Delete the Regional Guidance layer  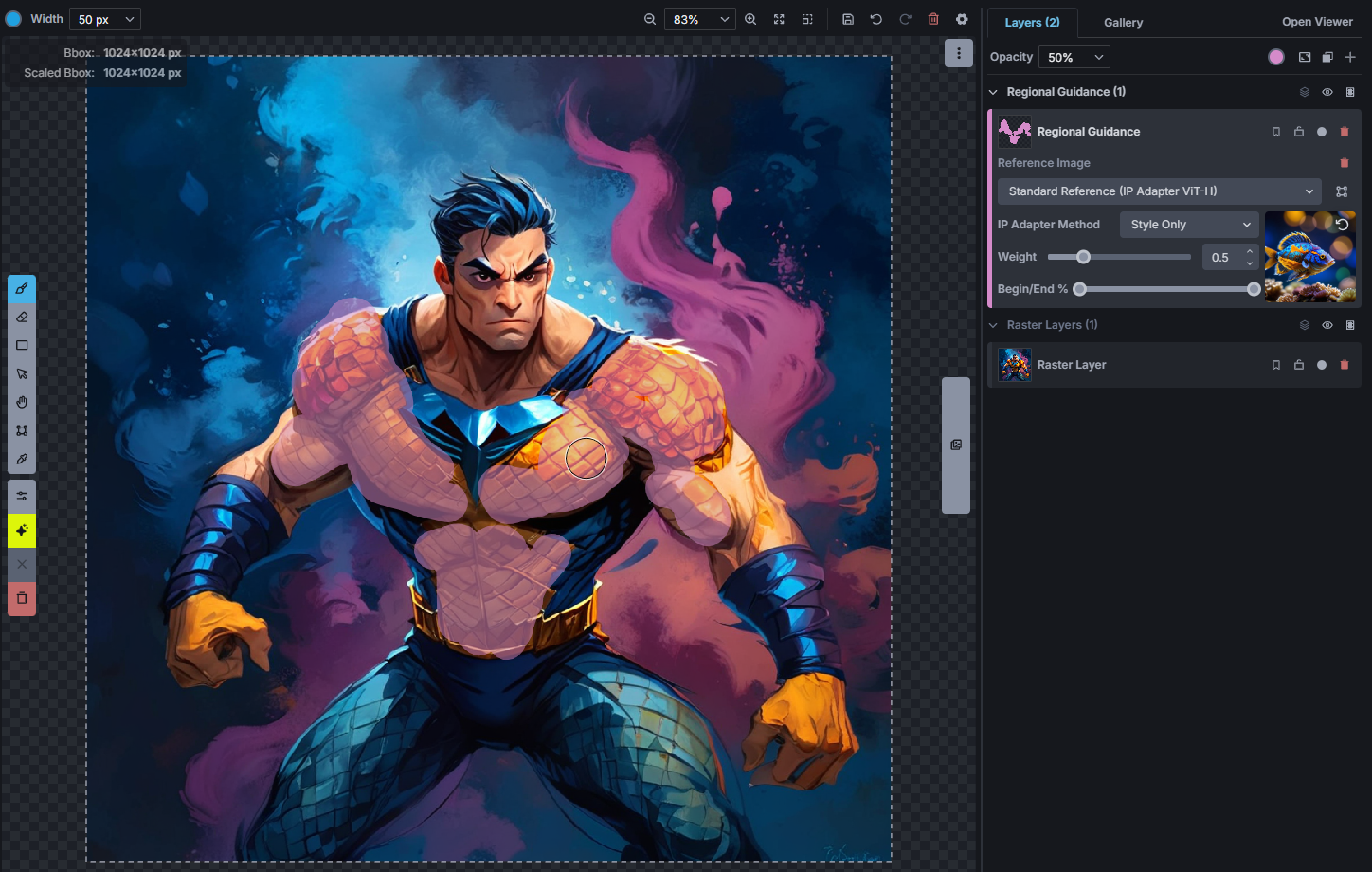coord(1345,132)
